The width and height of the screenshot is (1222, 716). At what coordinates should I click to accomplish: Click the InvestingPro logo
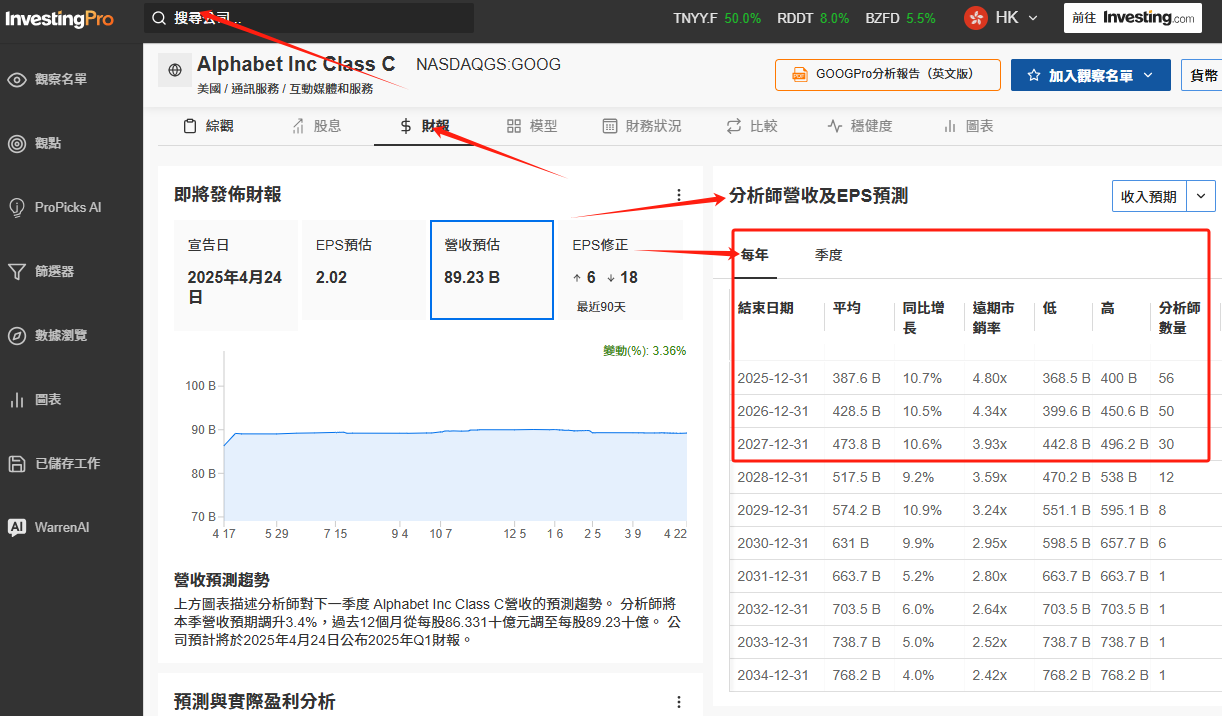(x=60, y=19)
